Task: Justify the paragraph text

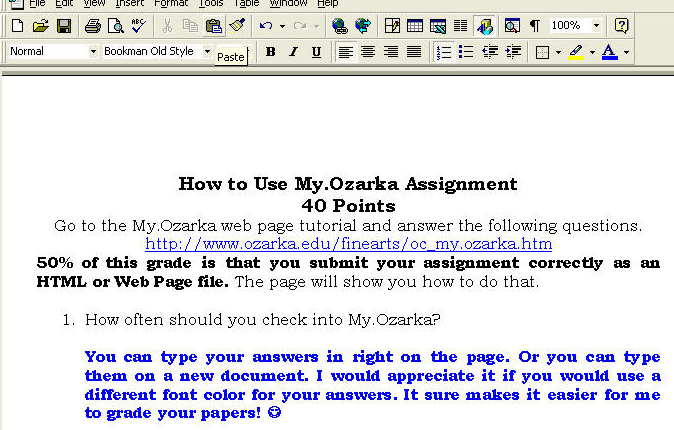Action: point(414,52)
